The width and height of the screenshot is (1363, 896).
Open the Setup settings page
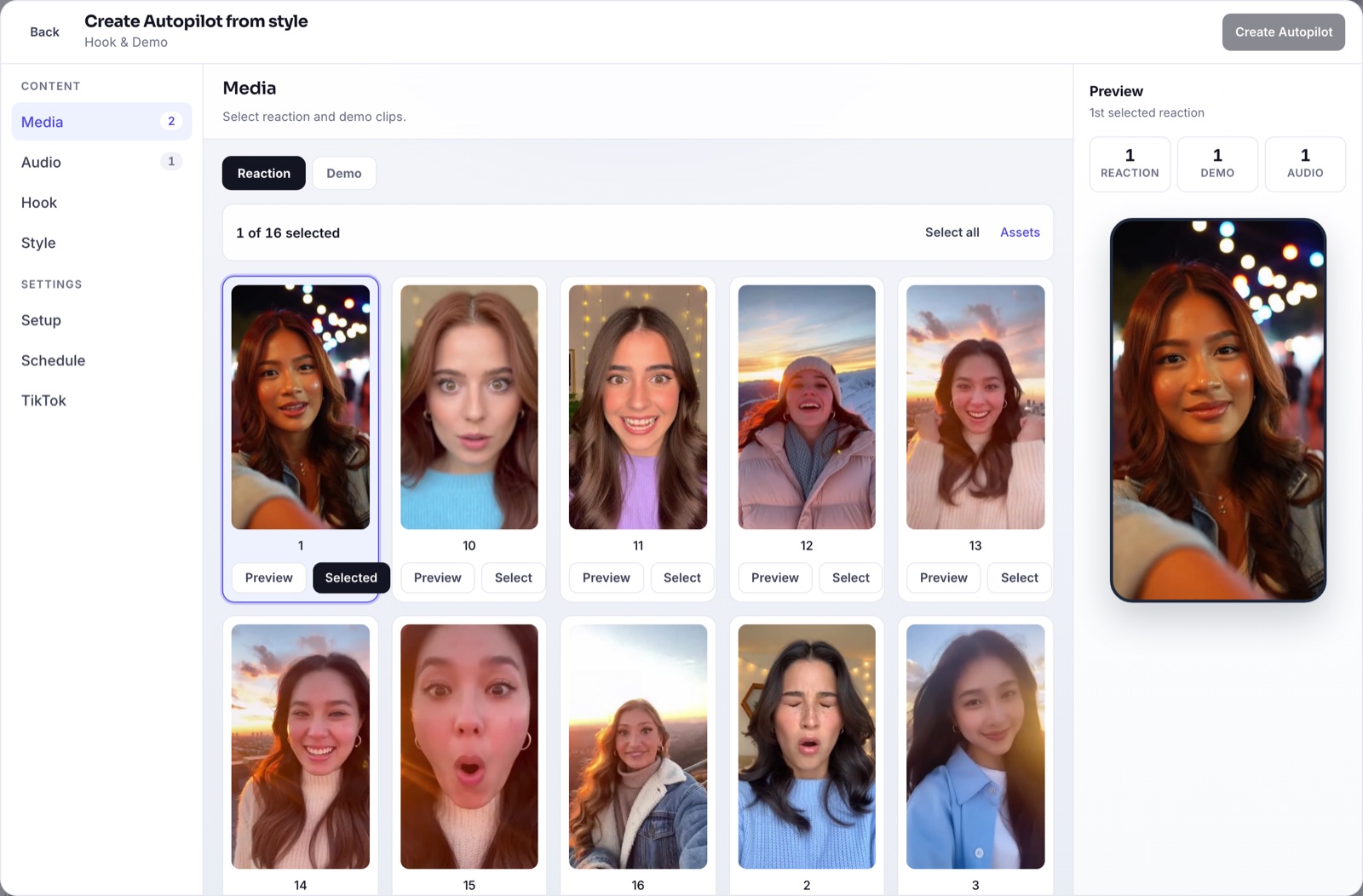[101, 320]
